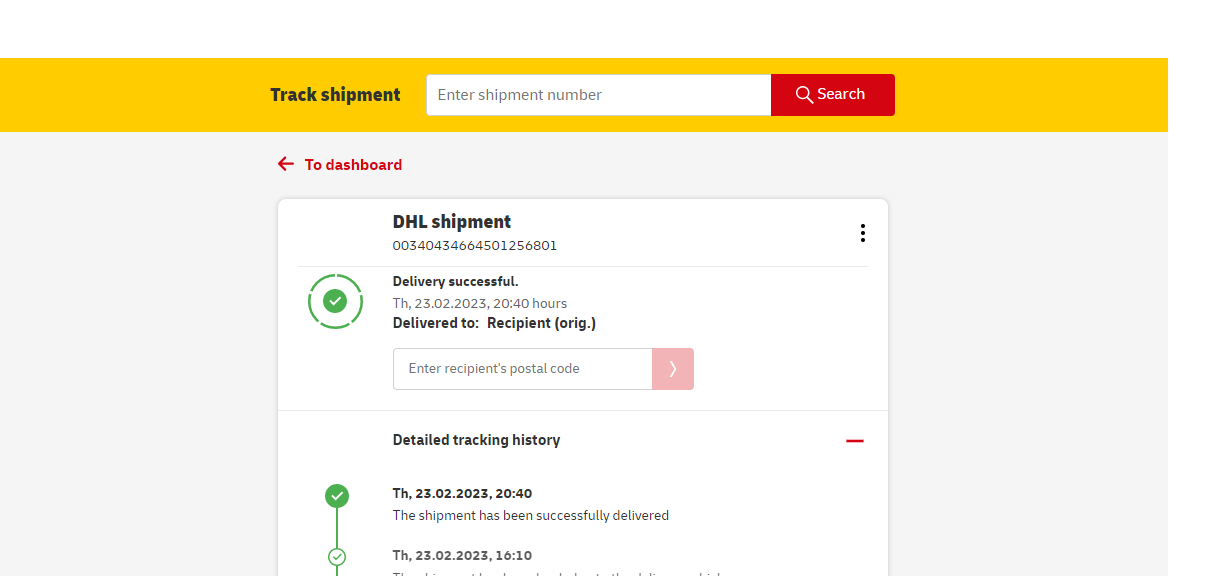
Task: Click the Detailed tracking history heading
Action: click(x=476, y=440)
